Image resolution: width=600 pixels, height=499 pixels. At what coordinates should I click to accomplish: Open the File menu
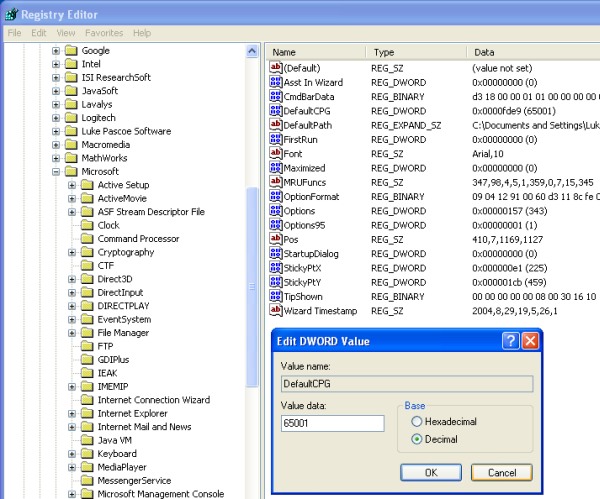(x=15, y=33)
